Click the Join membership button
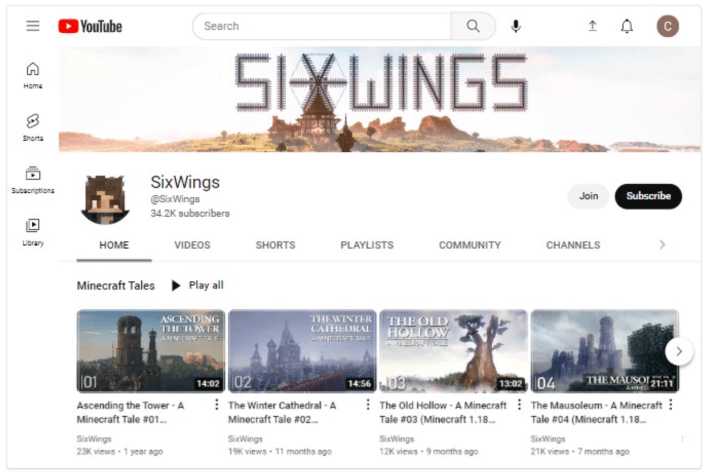Screen dimensions: 708x475 click(x=588, y=196)
